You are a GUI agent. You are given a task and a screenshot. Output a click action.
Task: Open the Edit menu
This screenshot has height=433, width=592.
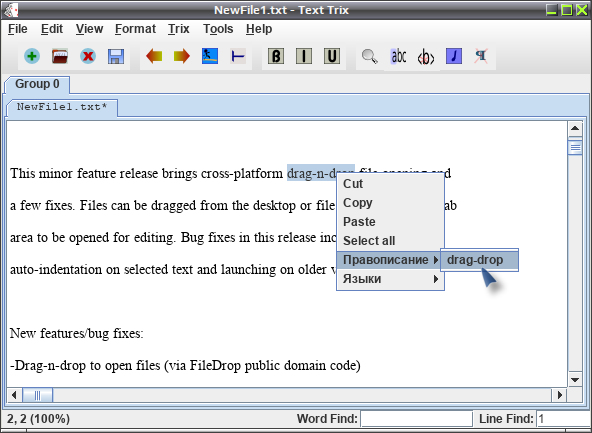[x=52, y=29]
